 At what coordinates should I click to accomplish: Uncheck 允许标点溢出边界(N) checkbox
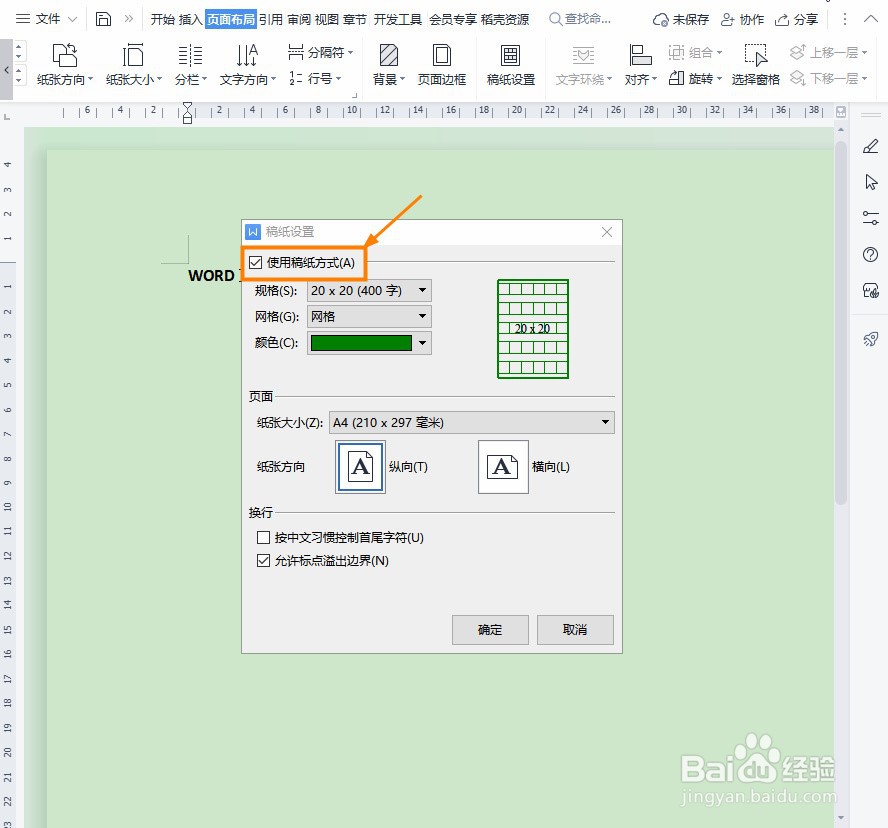pyautogui.click(x=263, y=560)
